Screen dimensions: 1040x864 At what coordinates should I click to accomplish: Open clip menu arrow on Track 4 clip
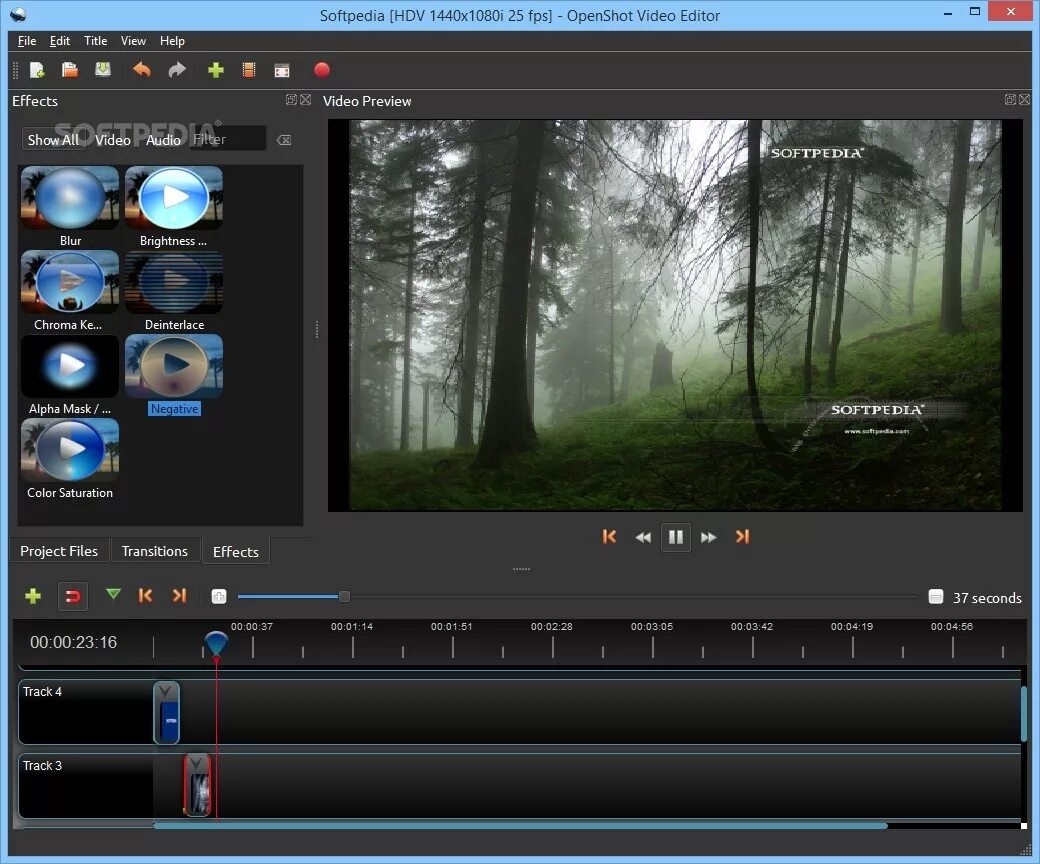coord(165,692)
